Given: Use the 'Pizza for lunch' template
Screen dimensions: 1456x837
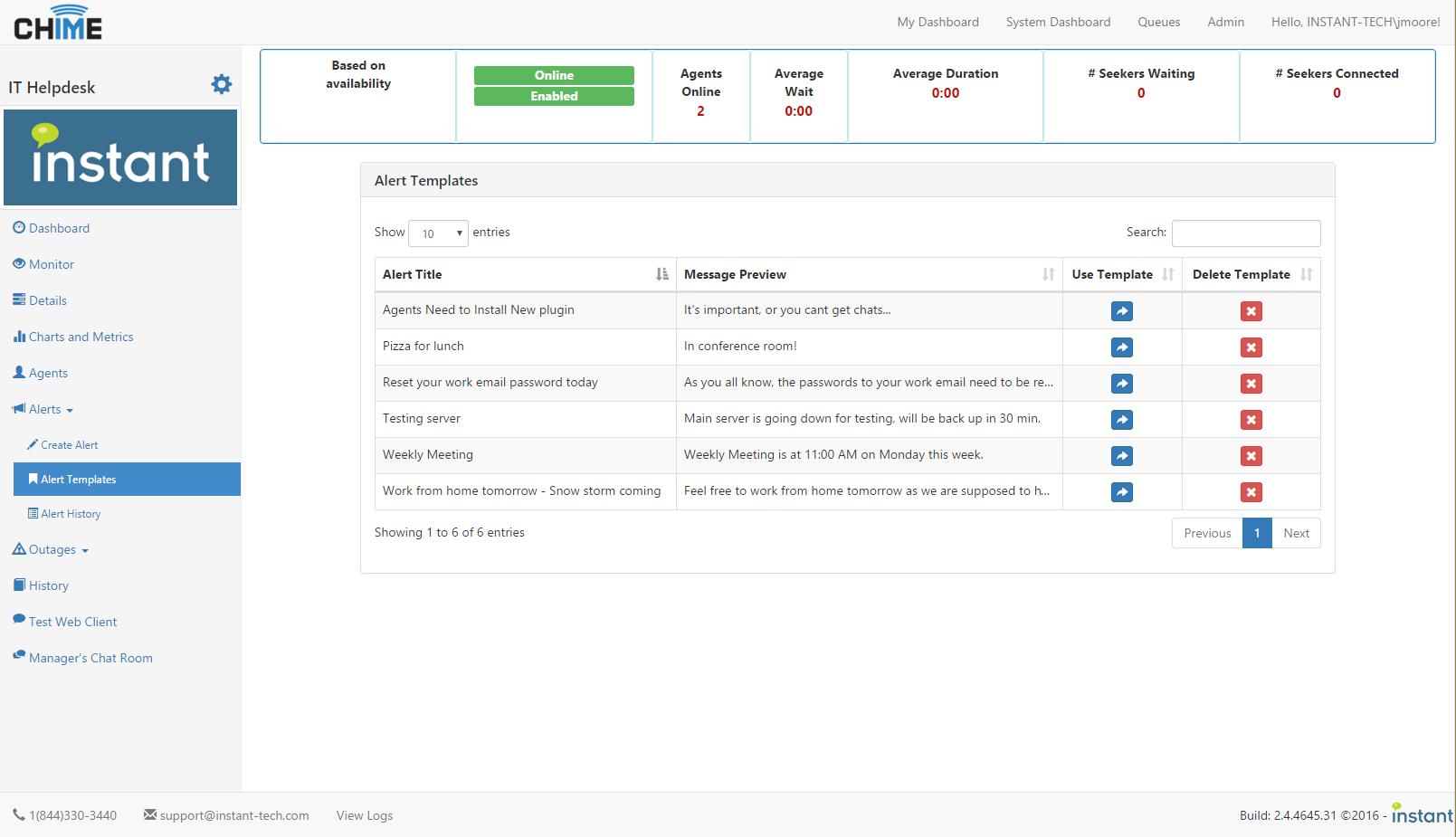Looking at the screenshot, I should pos(1122,347).
